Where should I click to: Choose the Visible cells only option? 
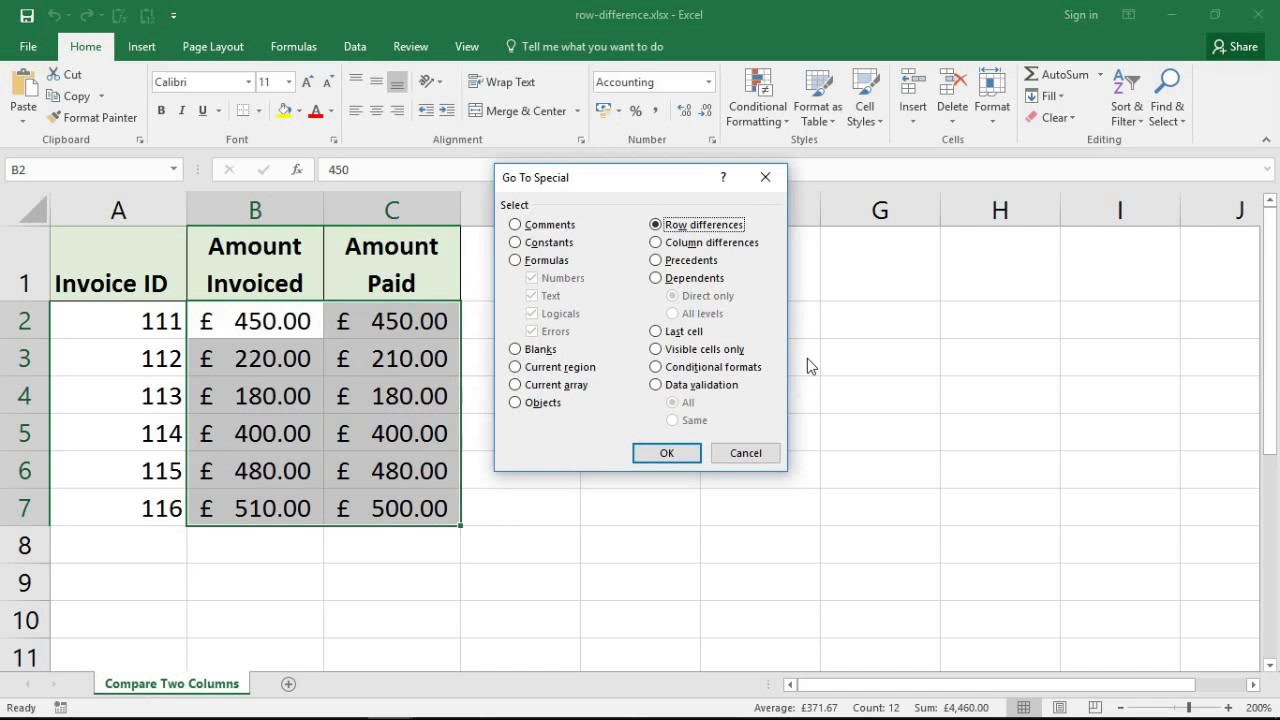(656, 349)
